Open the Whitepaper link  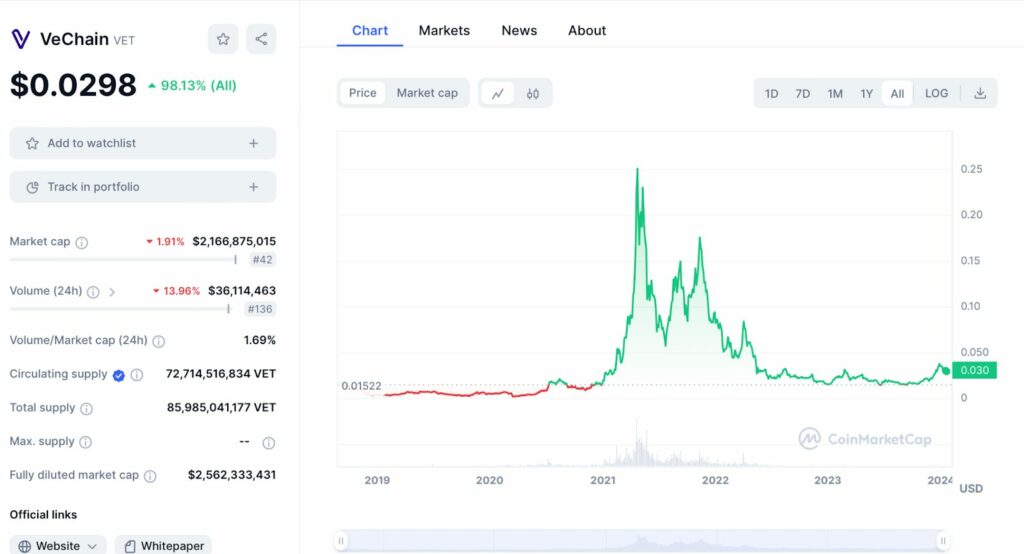point(163,546)
